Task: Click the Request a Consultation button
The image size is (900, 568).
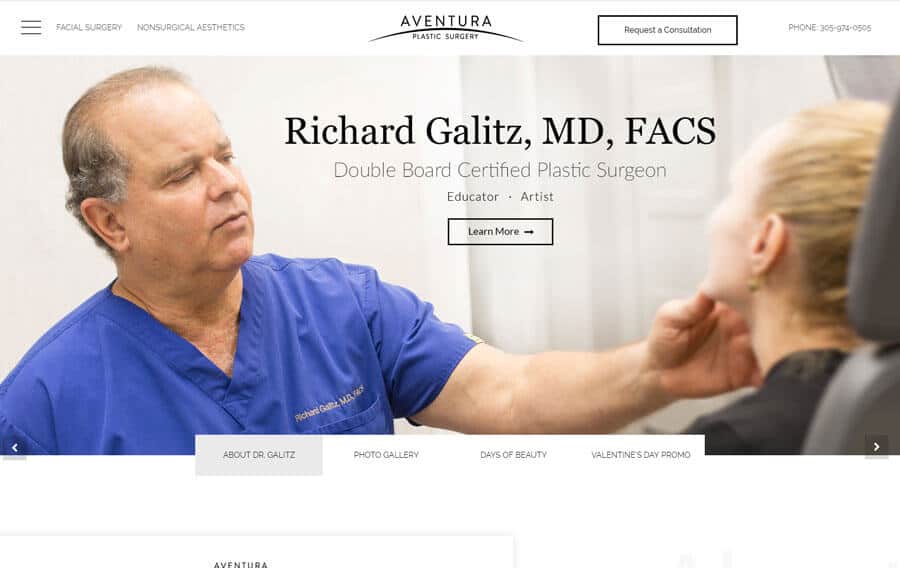Action: [x=668, y=30]
